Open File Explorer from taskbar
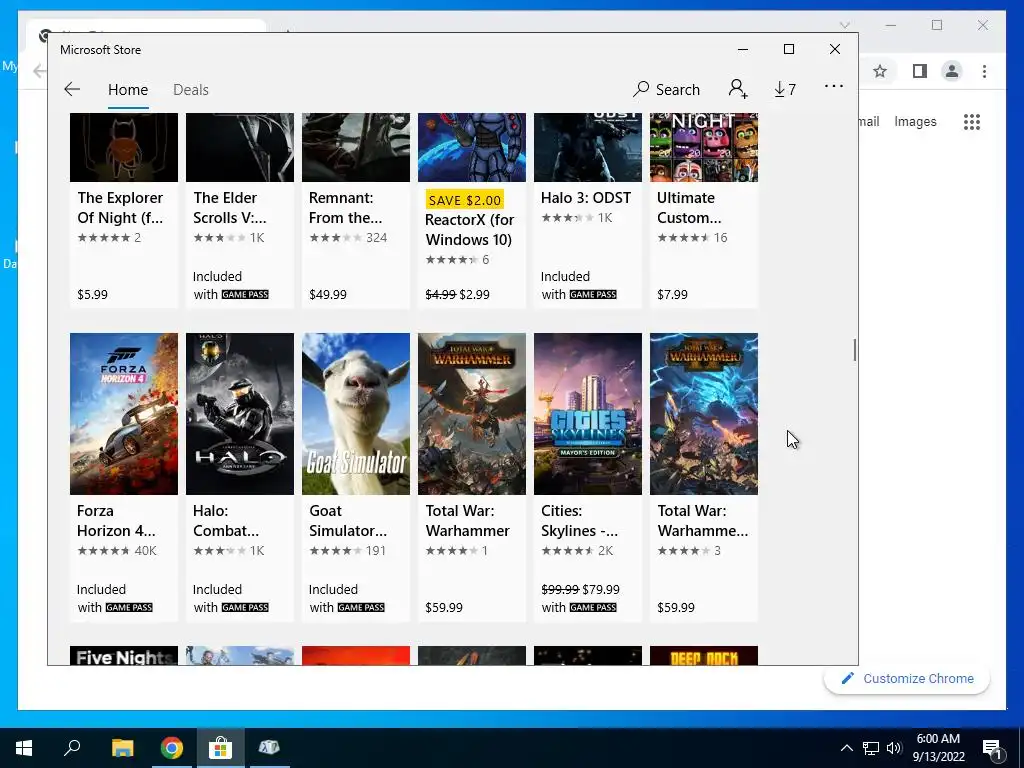The width and height of the screenshot is (1024, 768). pos(122,748)
